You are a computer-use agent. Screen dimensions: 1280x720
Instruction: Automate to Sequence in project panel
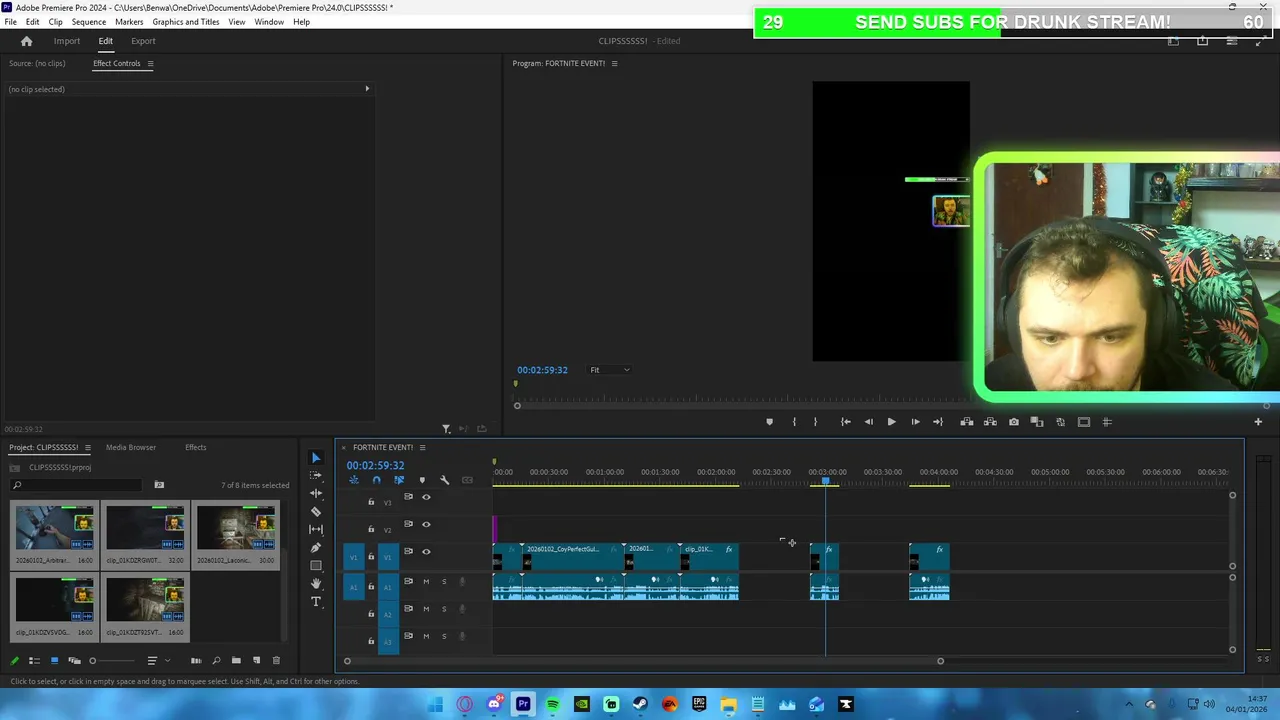196,660
